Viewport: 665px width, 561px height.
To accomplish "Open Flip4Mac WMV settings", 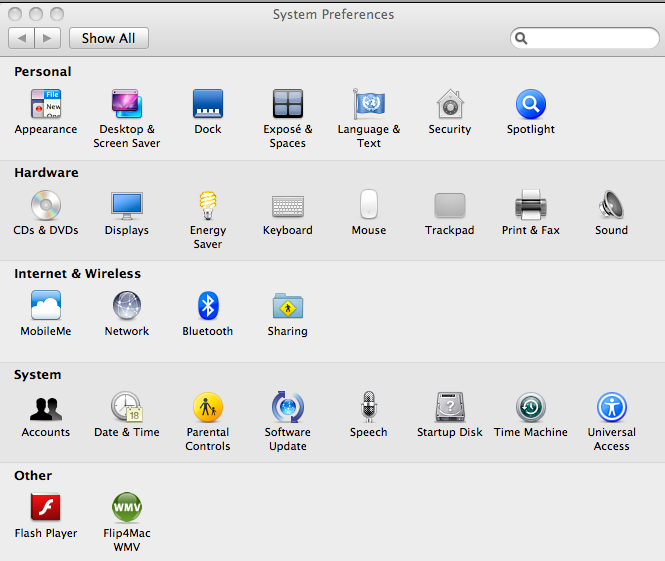I will tap(127, 509).
